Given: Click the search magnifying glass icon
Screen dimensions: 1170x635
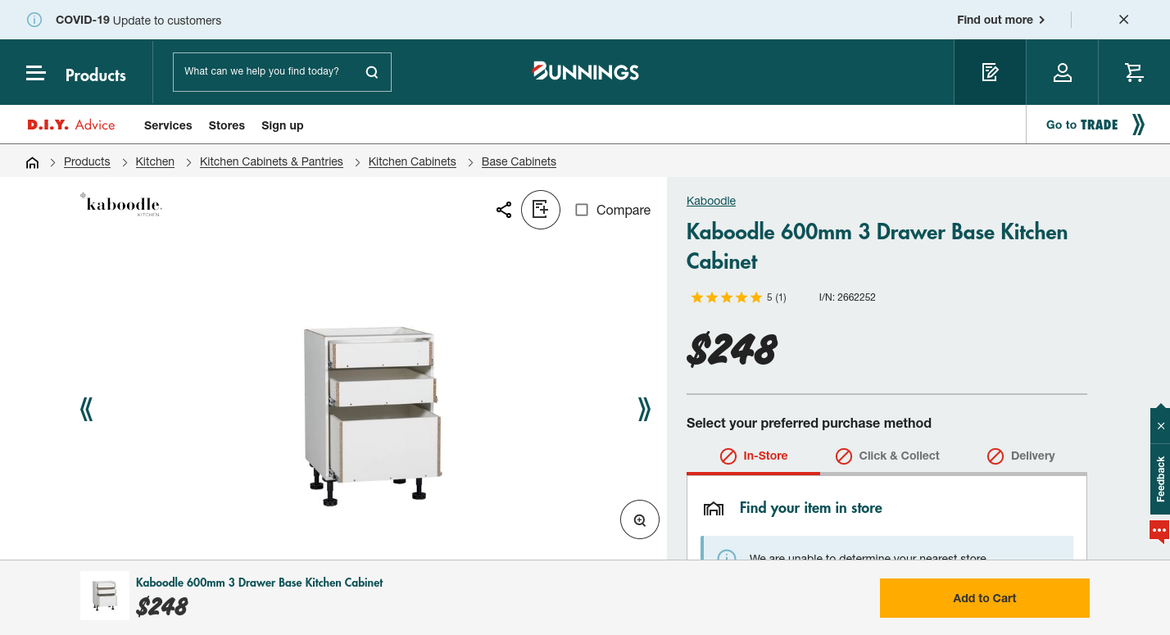Looking at the screenshot, I should tap(370, 71).
